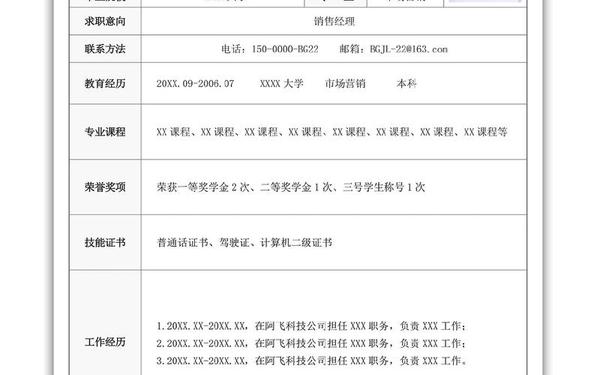The height and width of the screenshot is (375, 600).
Task: Click the 求职意向 row label
Action: pos(105,21)
